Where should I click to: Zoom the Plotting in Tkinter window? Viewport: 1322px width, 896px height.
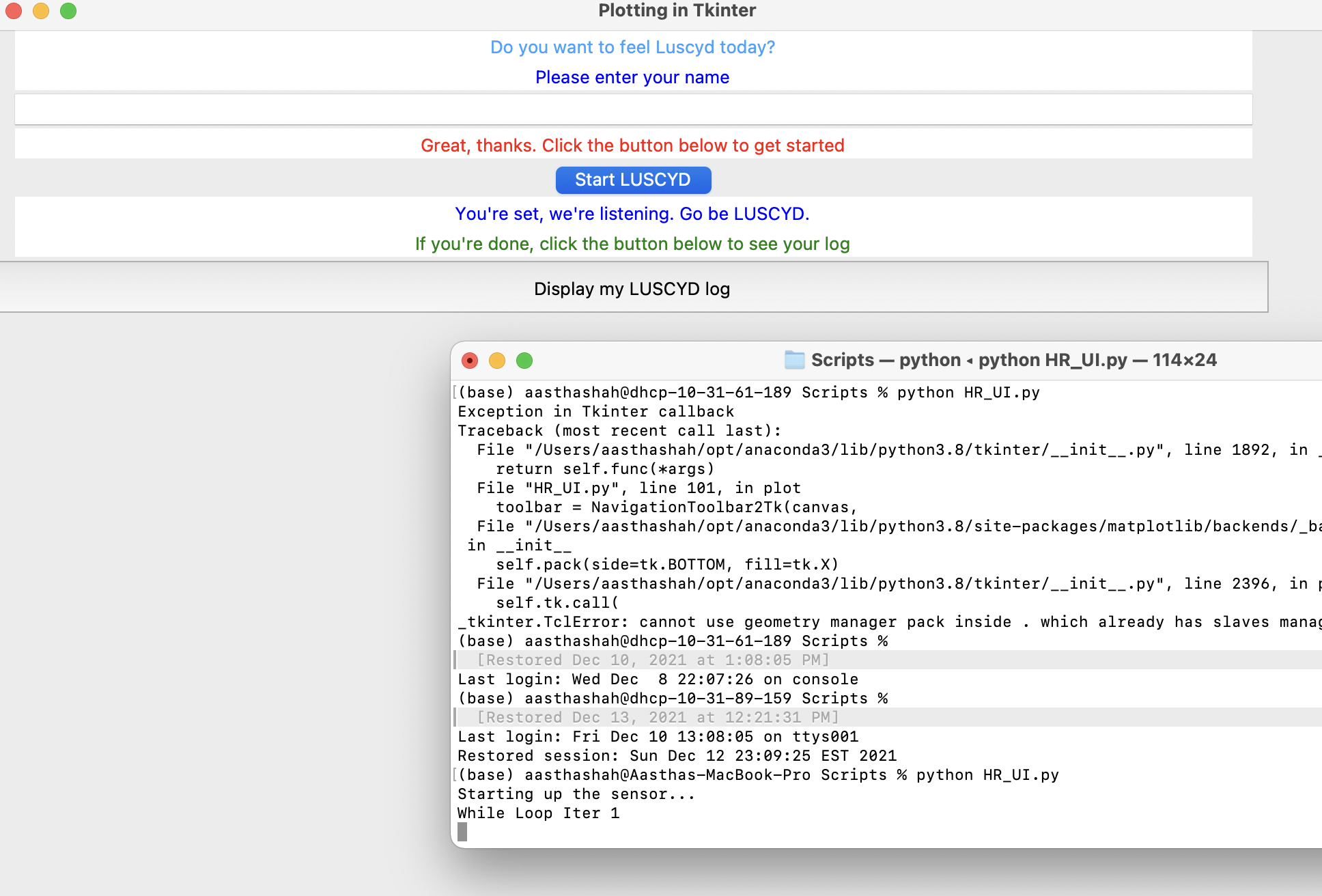point(68,11)
